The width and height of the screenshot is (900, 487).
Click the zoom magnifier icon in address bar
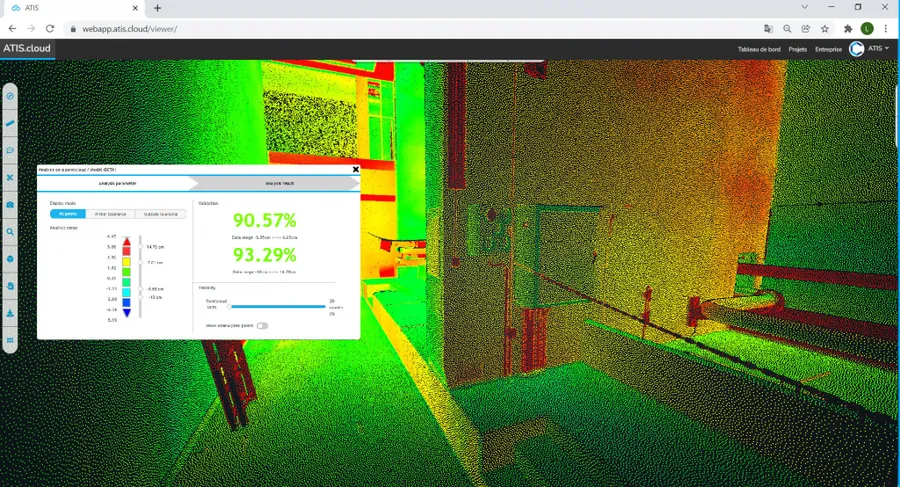coord(787,29)
